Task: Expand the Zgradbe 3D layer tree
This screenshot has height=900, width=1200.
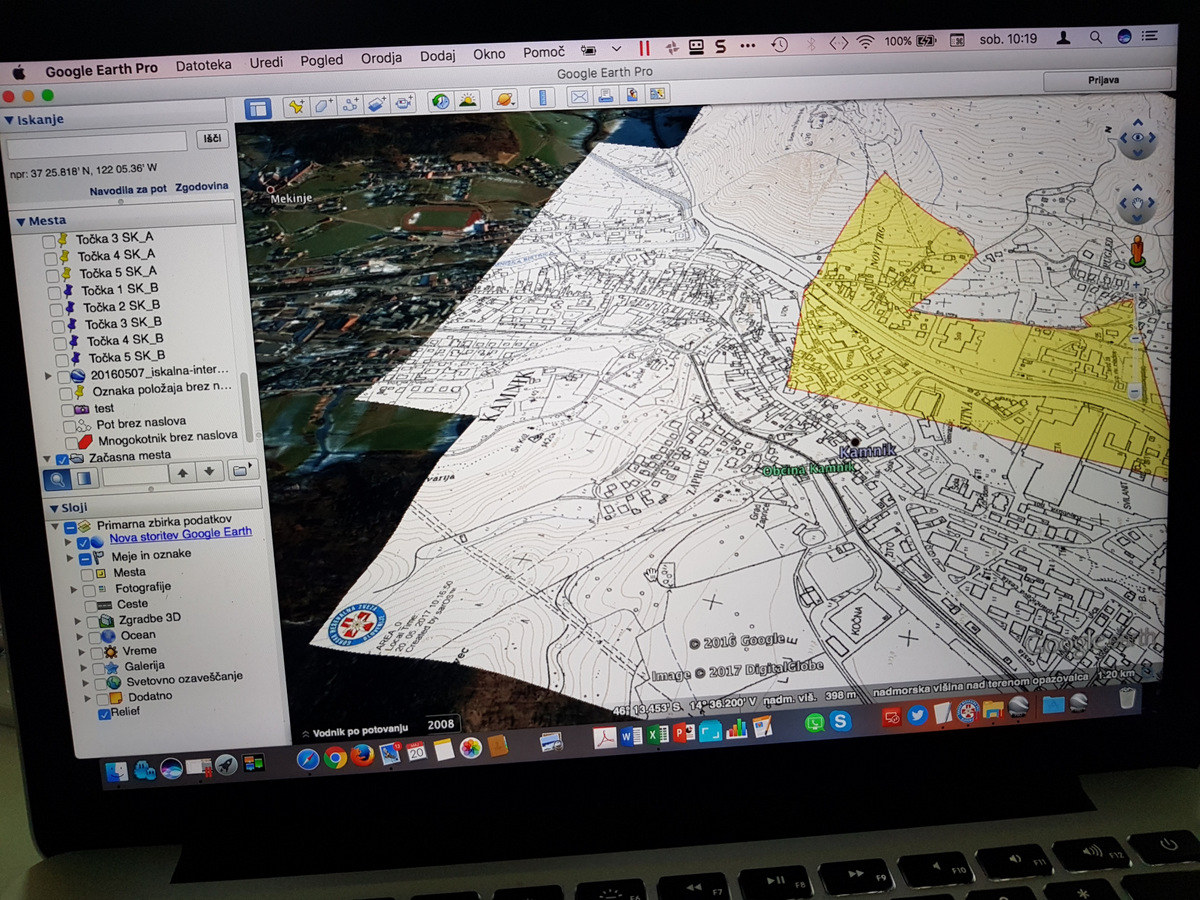Action: coord(80,622)
